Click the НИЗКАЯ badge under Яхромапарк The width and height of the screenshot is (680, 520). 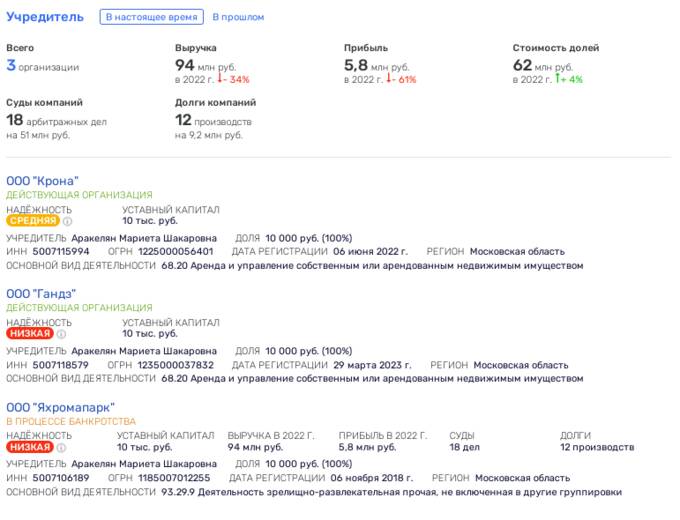pyautogui.click(x=30, y=447)
